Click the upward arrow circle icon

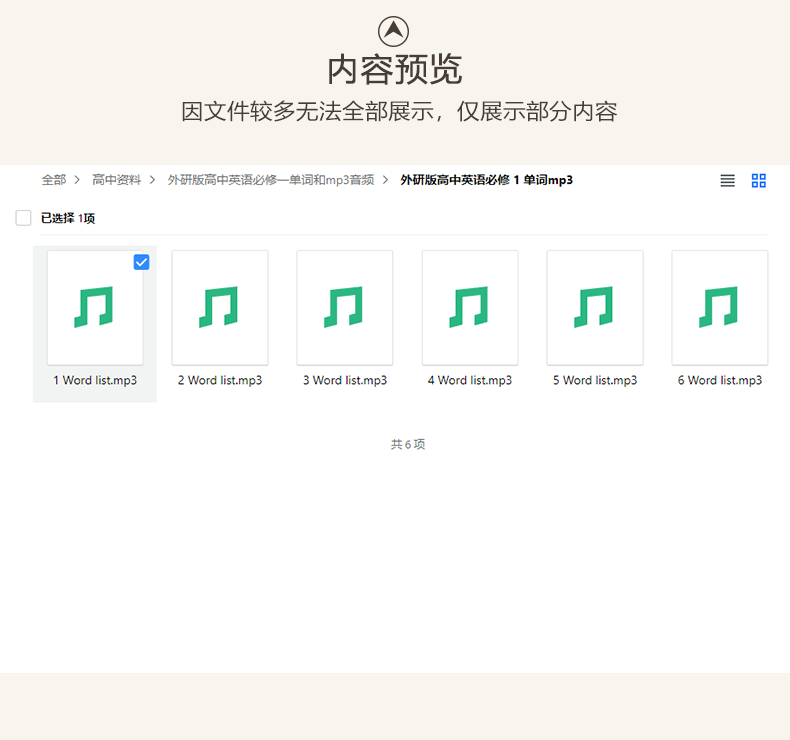coord(393,31)
